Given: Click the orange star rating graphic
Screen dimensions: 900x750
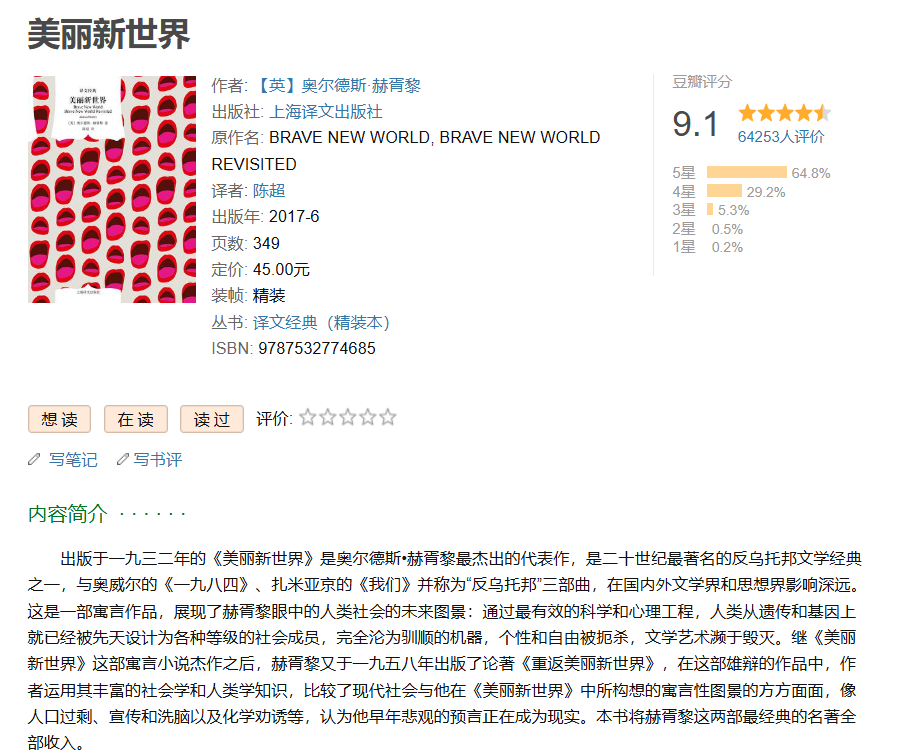Looking at the screenshot, I should click(785, 112).
